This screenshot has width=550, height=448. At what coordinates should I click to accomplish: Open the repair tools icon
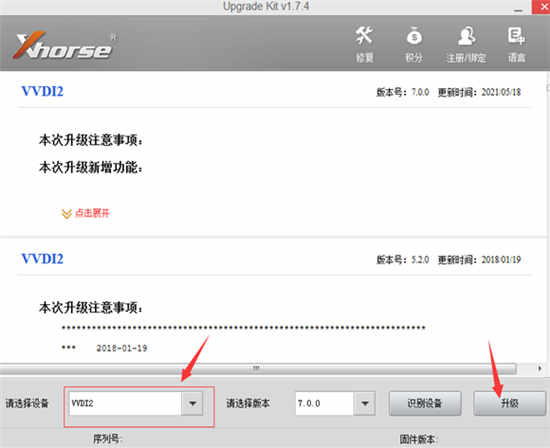(364, 35)
